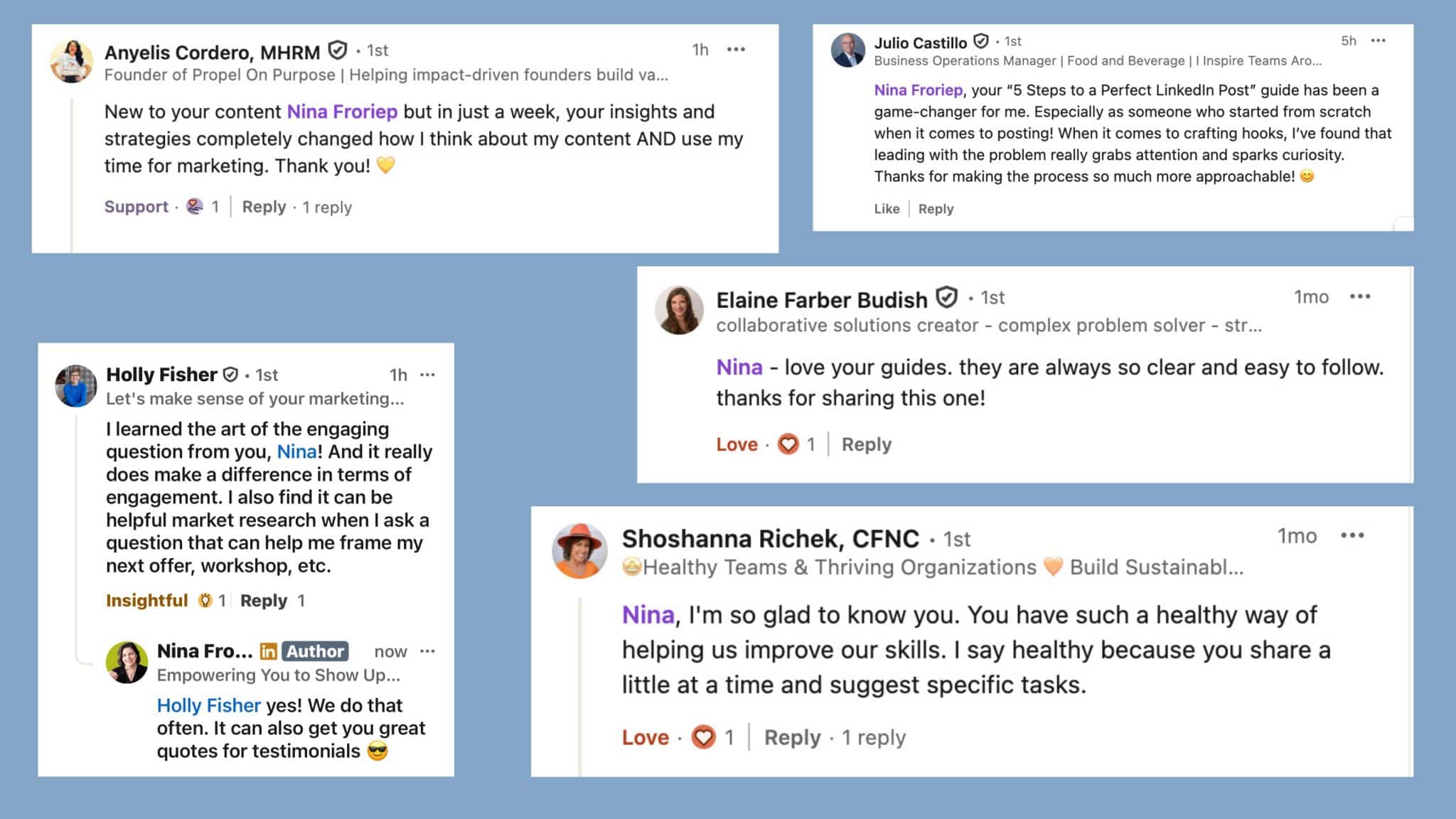Expand the 1 reply under Shoshanna's comment
The image size is (1456, 819).
(x=874, y=738)
